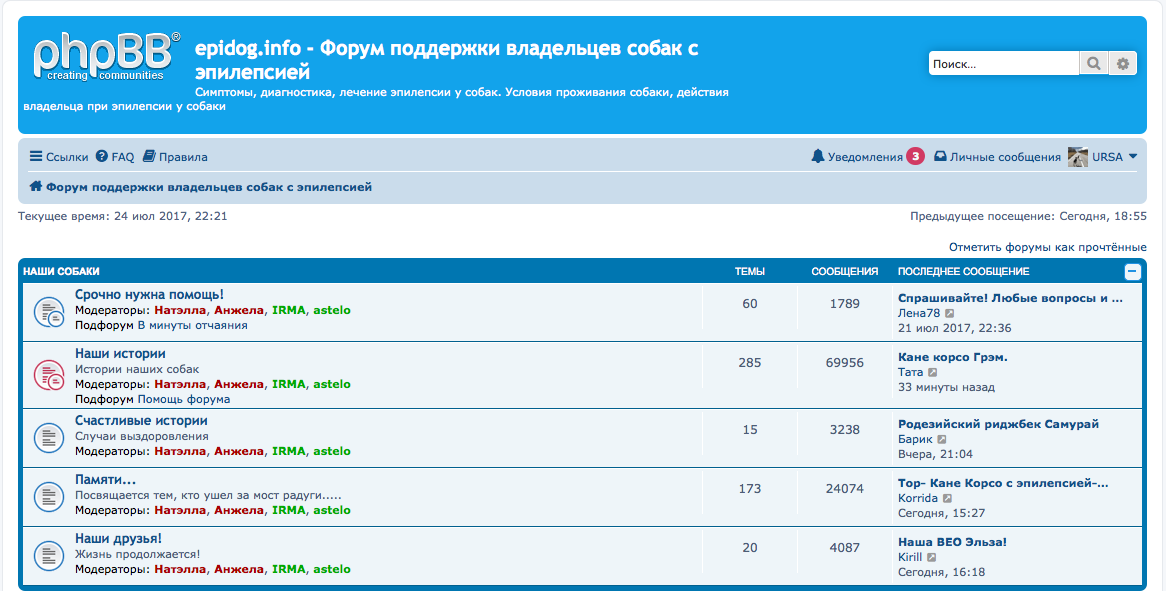This screenshot has height=591, width=1166.
Task: Collapse the Наши собаки category
Action: click(1132, 271)
